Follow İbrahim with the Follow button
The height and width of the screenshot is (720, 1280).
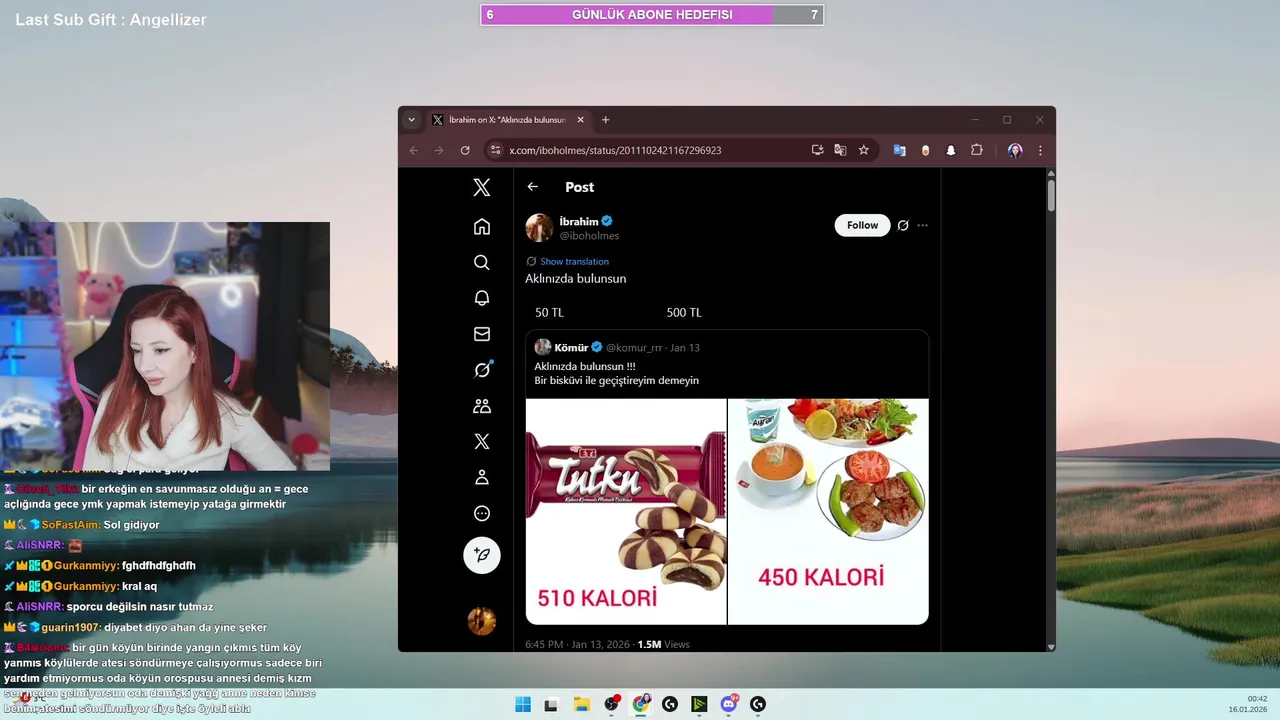point(862,225)
